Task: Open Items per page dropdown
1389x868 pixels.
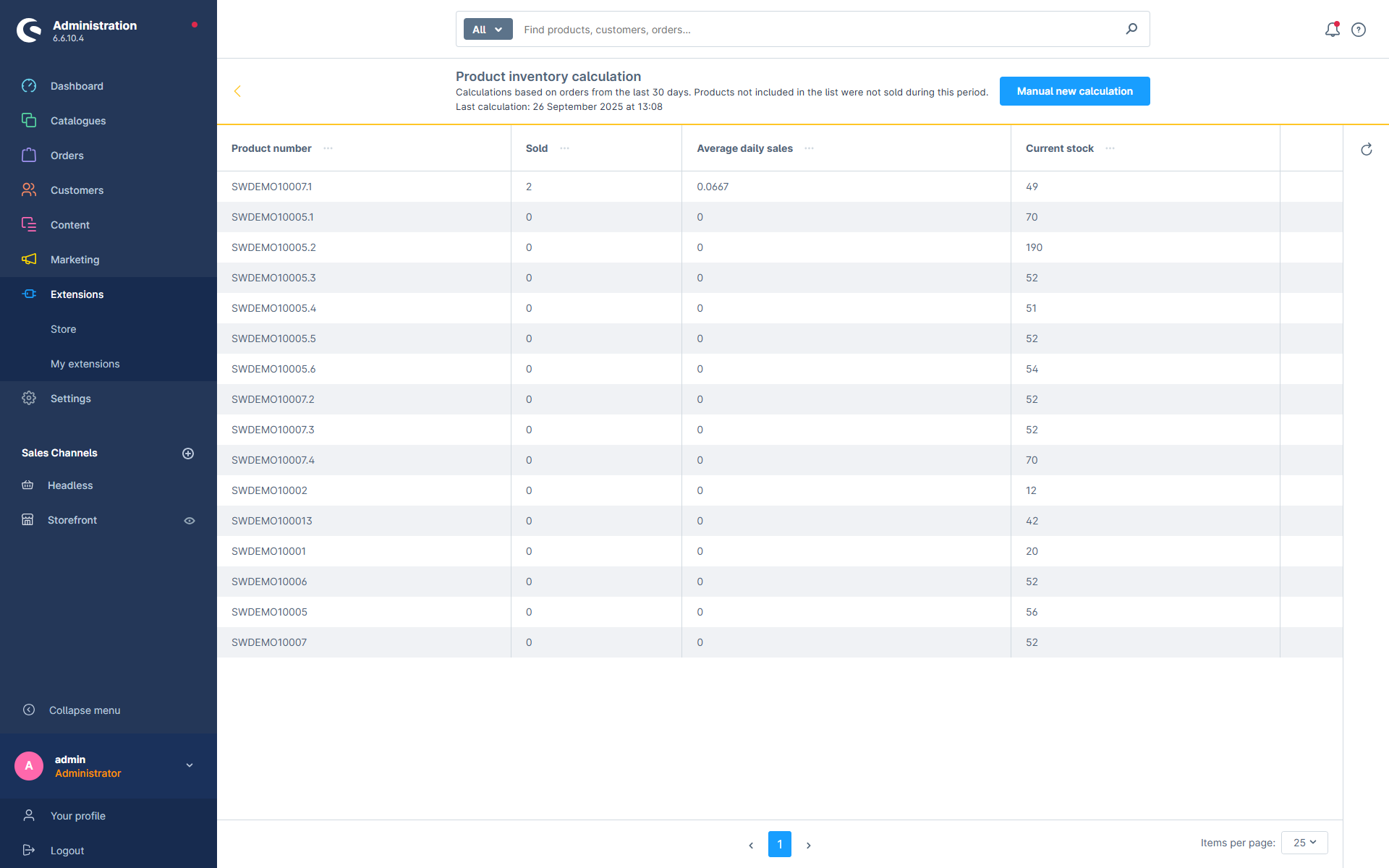Action: click(x=1304, y=843)
